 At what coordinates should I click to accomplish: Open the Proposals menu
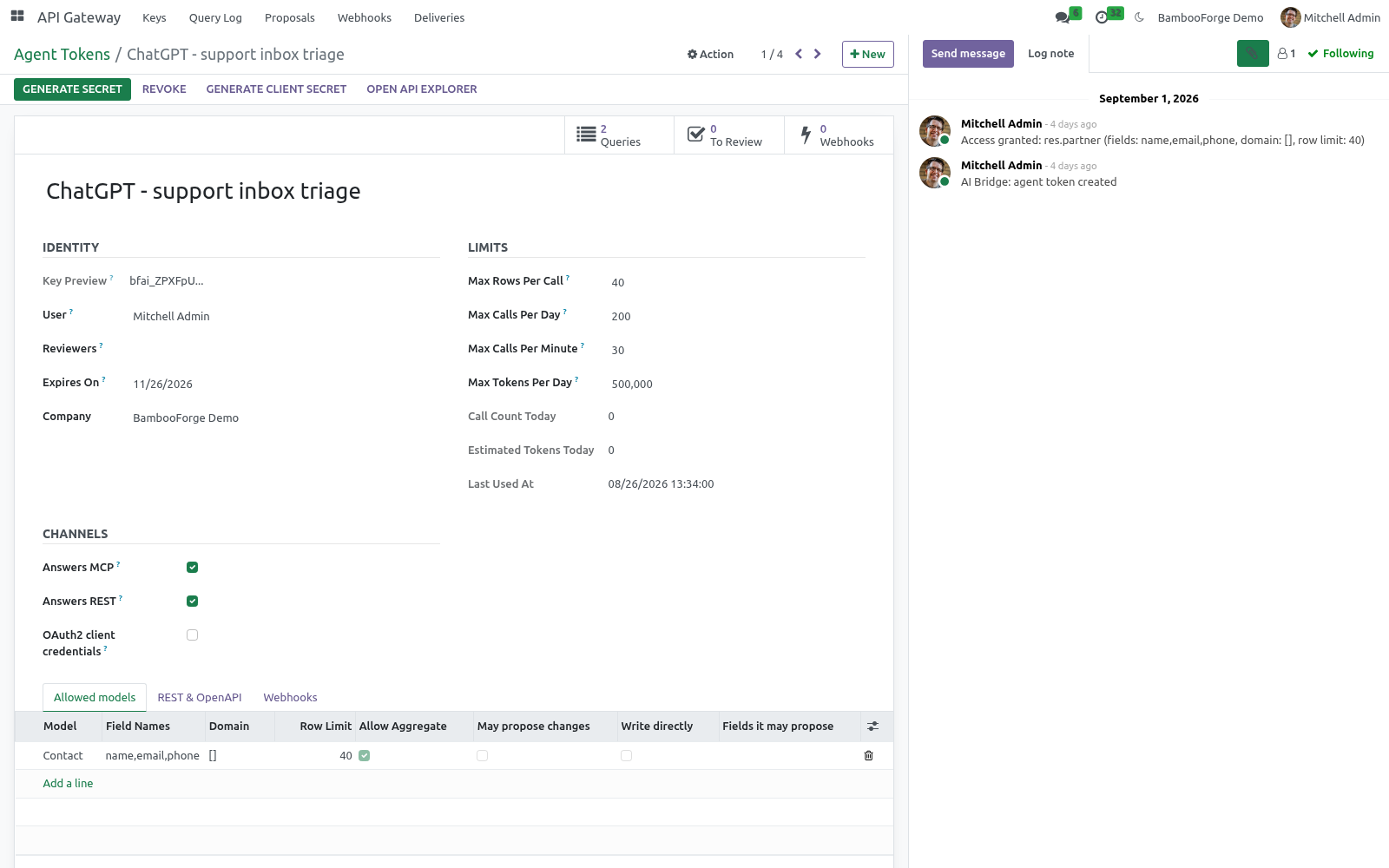coord(290,17)
